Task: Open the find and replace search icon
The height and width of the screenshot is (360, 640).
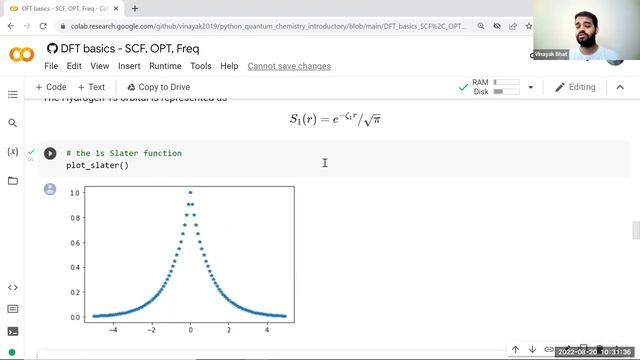Action: tap(13, 123)
